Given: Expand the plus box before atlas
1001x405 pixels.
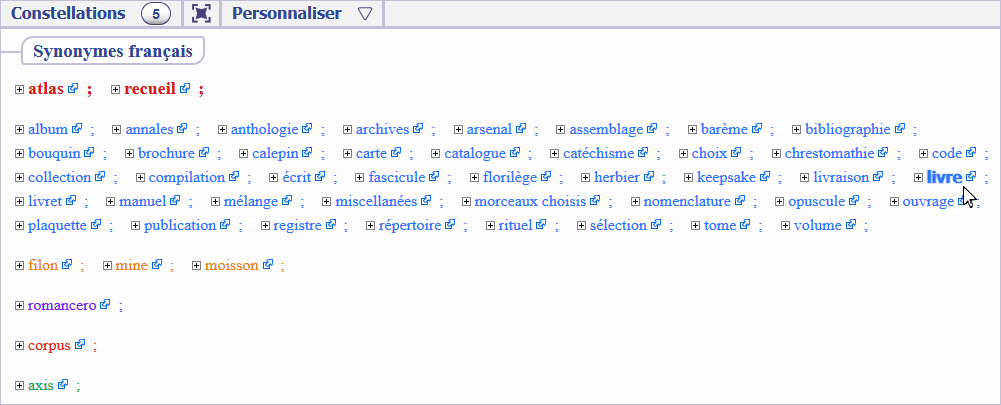Looking at the screenshot, I should pyautogui.click(x=20, y=90).
